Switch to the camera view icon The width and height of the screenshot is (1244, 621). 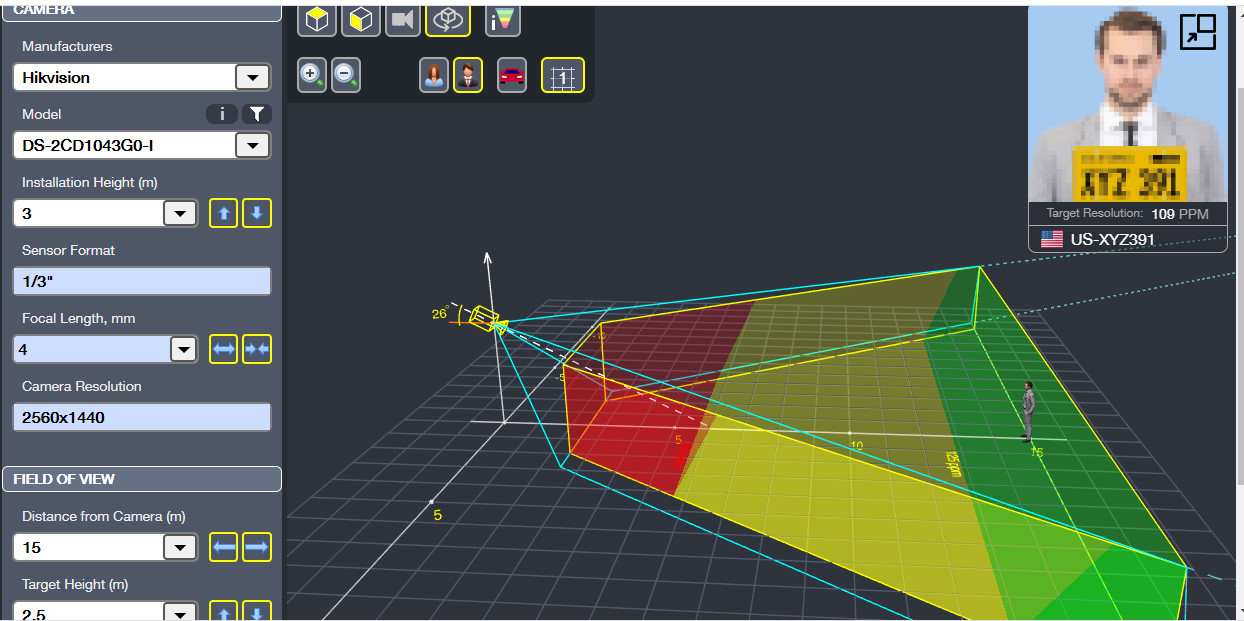click(402, 19)
